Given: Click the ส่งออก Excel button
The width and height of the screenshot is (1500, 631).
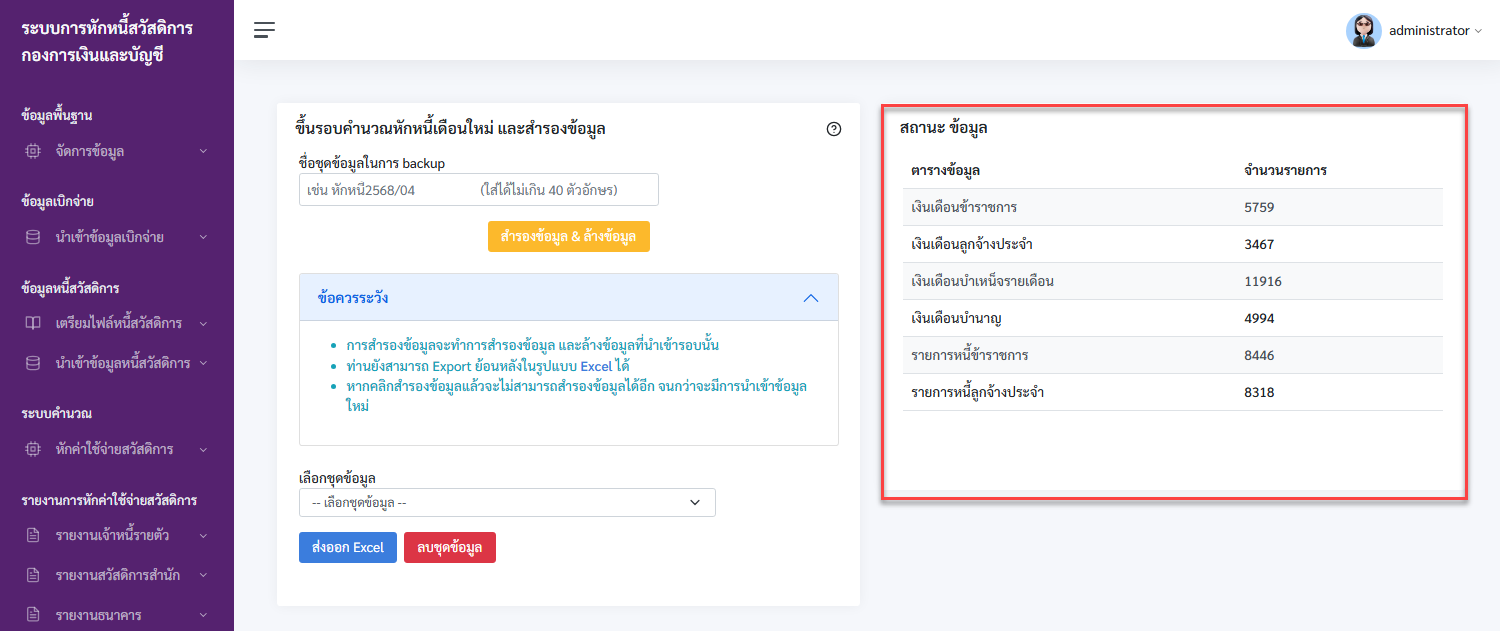Looking at the screenshot, I should tap(348, 548).
